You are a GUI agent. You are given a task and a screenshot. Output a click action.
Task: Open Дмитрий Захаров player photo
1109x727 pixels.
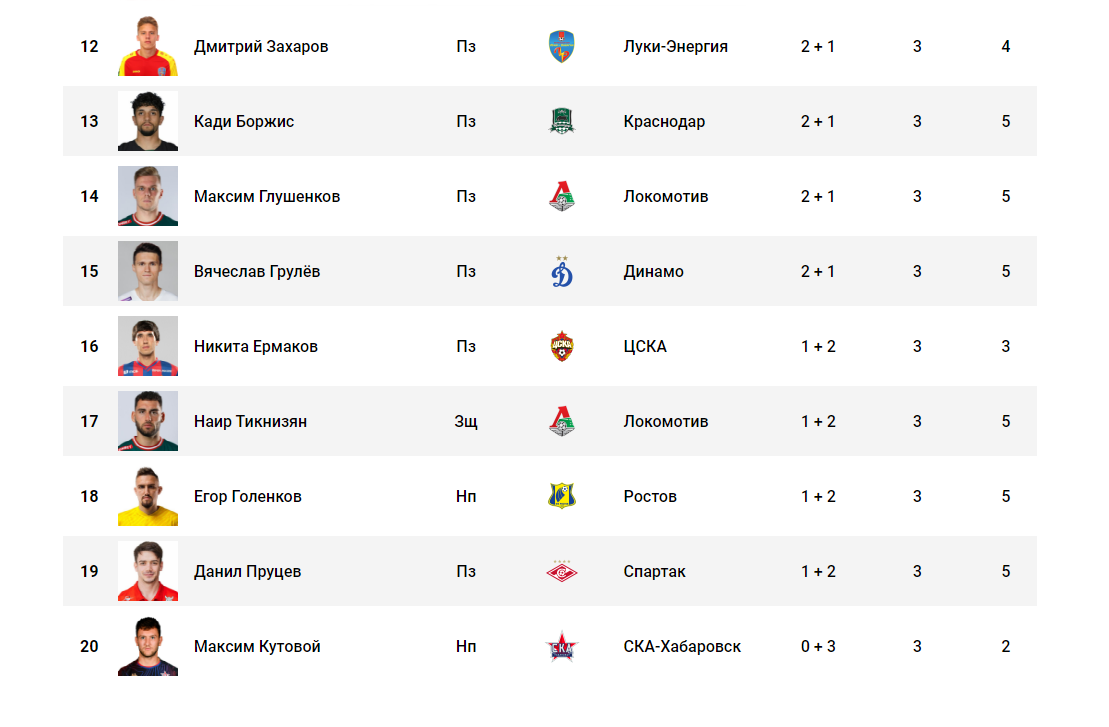148,46
